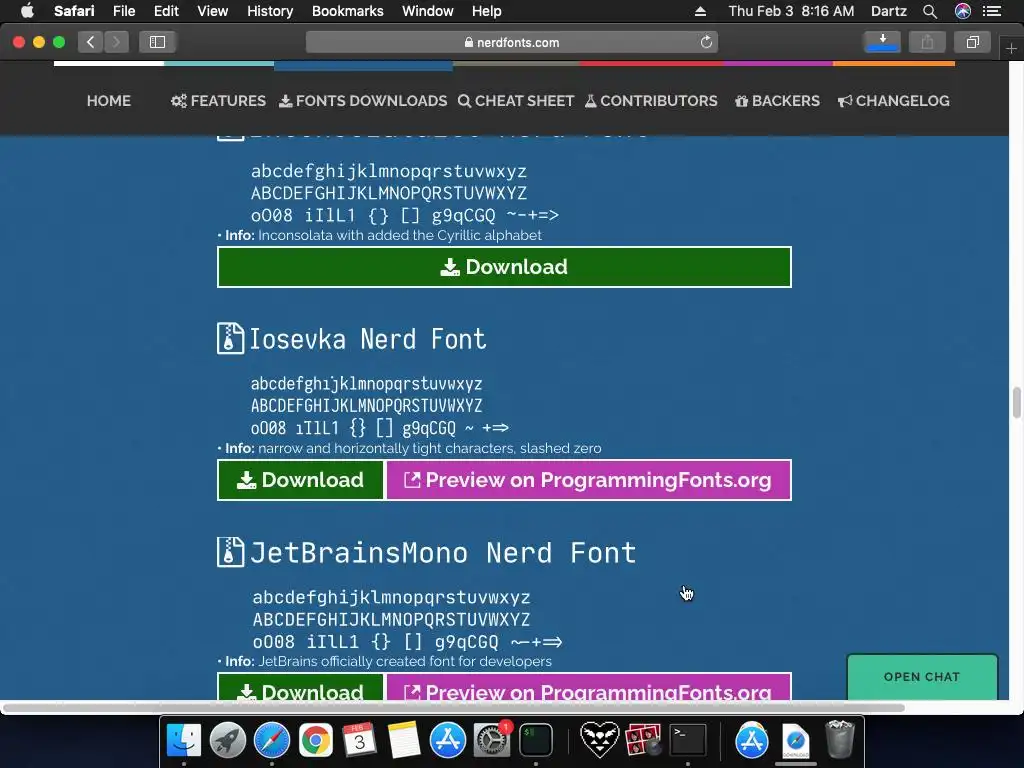Show the Safari downloads list
The width and height of the screenshot is (1024, 768).
(x=882, y=42)
